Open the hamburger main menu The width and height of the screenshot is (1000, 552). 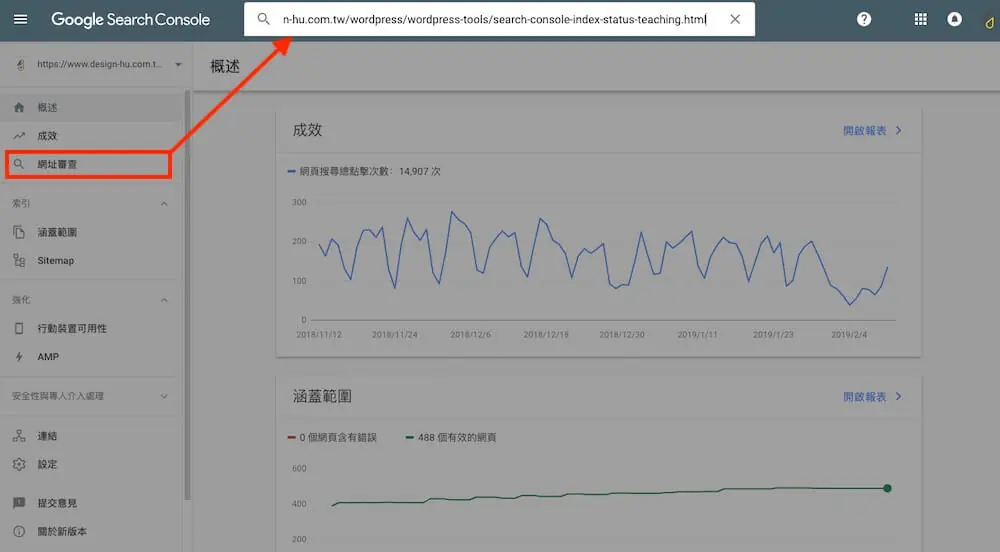[20, 19]
